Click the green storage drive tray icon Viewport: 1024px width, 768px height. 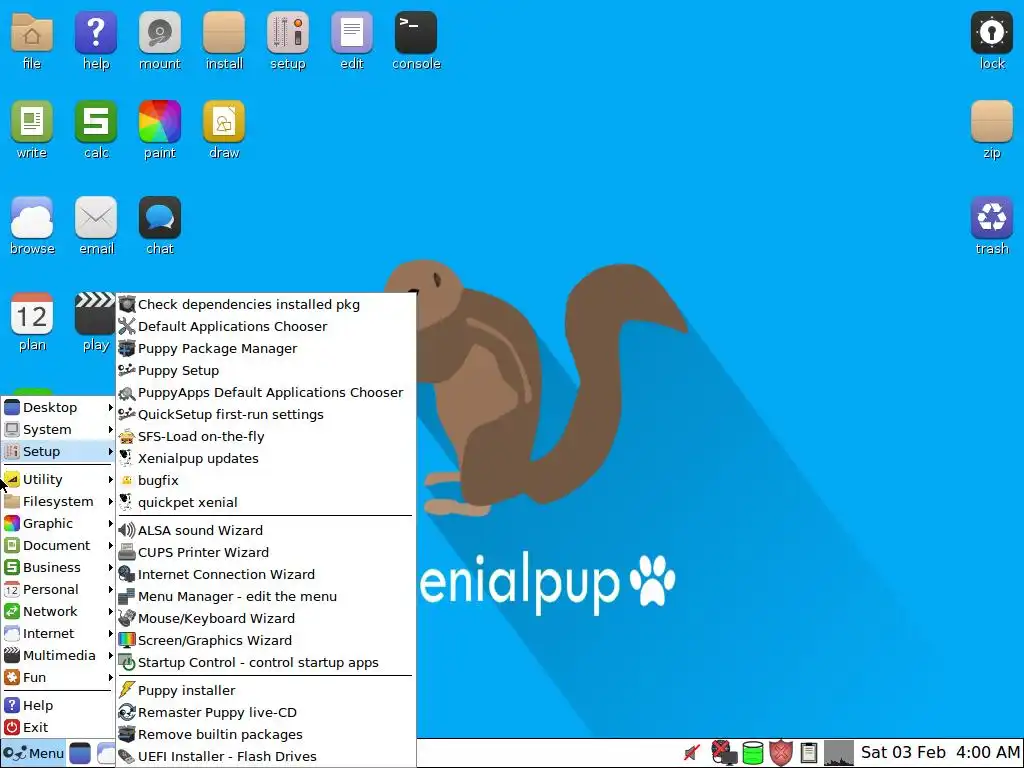click(753, 753)
